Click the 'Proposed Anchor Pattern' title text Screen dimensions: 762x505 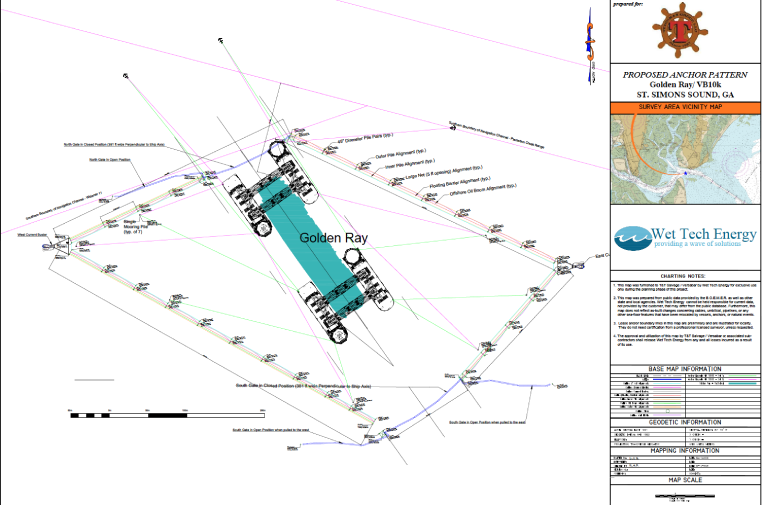click(x=683, y=74)
